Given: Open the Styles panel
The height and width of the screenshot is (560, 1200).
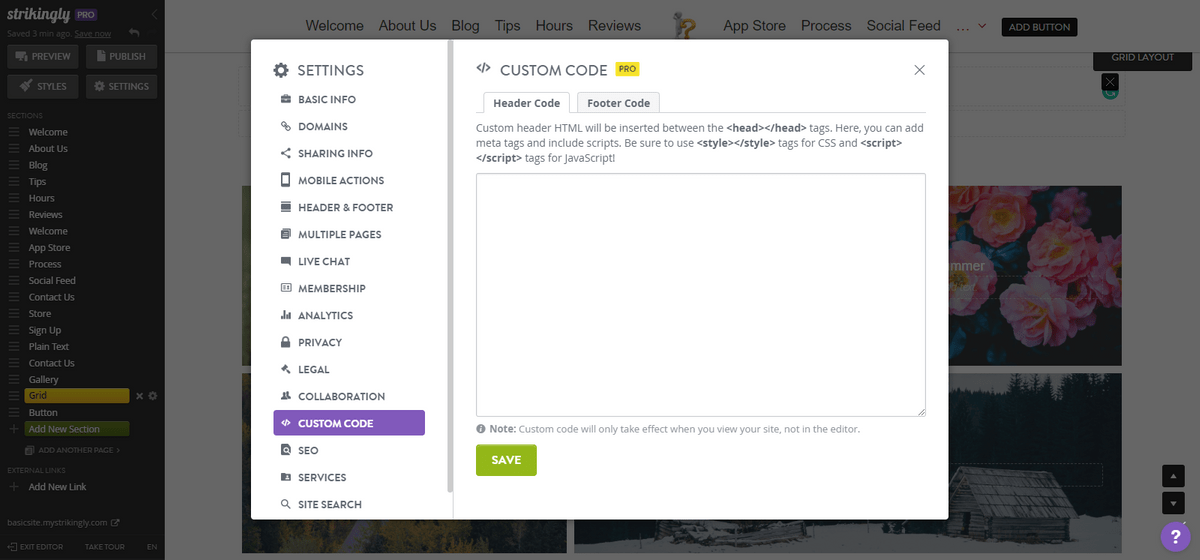Looking at the screenshot, I should pos(42,87).
